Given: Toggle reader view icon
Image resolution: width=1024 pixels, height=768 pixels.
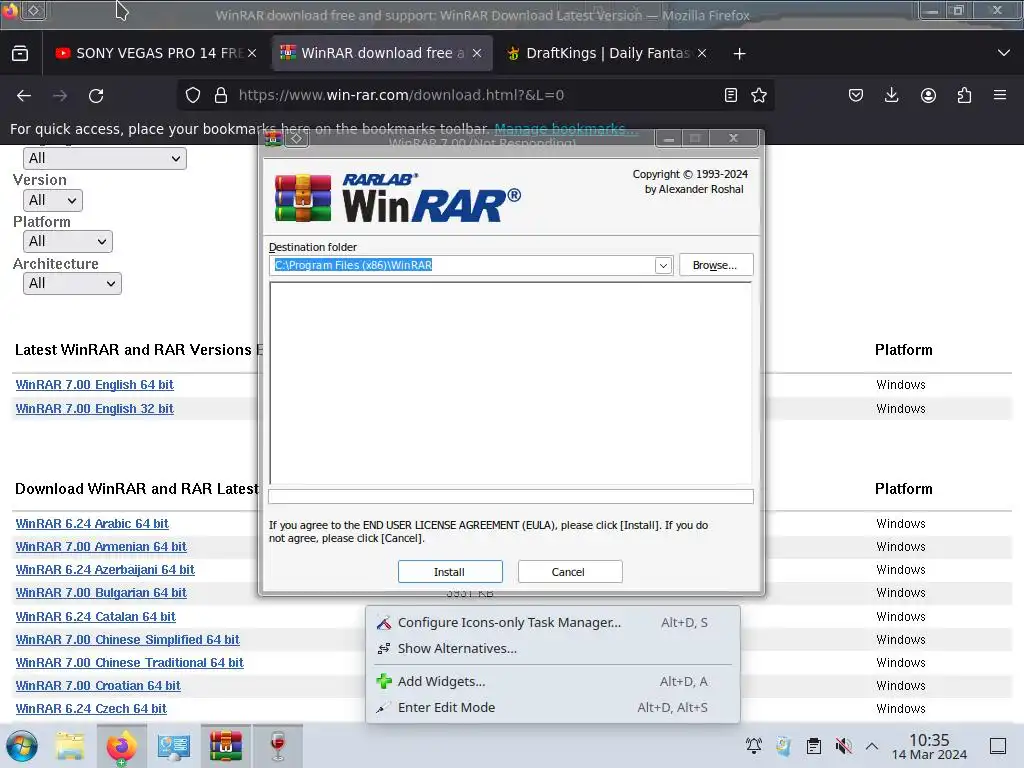Looking at the screenshot, I should click(731, 95).
